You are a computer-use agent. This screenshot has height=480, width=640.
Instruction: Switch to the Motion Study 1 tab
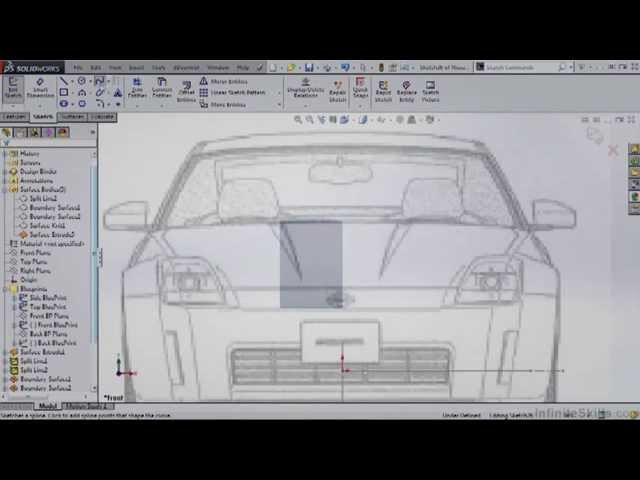[87, 406]
